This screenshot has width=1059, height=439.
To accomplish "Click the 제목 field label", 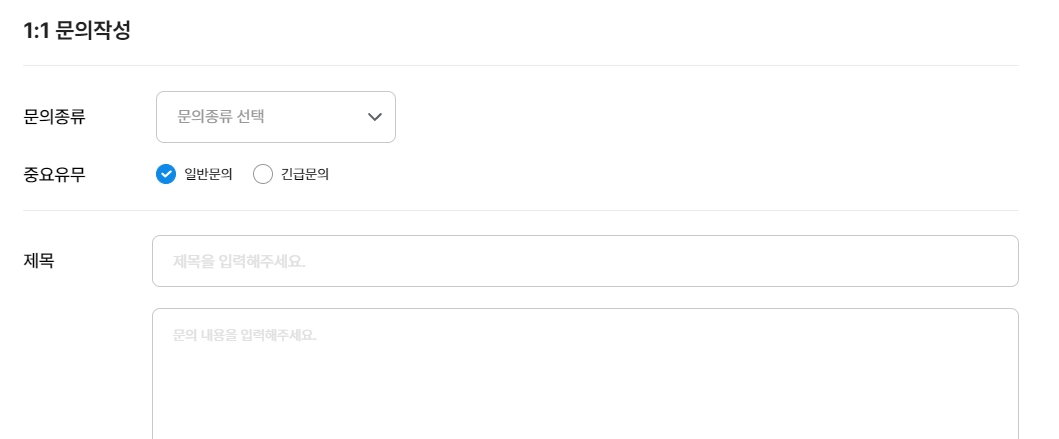I will (39, 261).
